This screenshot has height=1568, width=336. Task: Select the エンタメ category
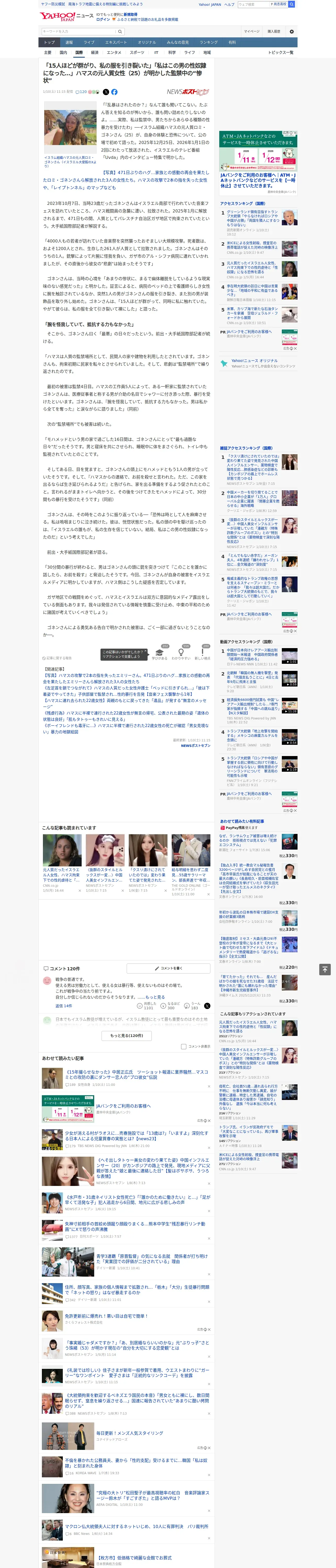coord(114,52)
